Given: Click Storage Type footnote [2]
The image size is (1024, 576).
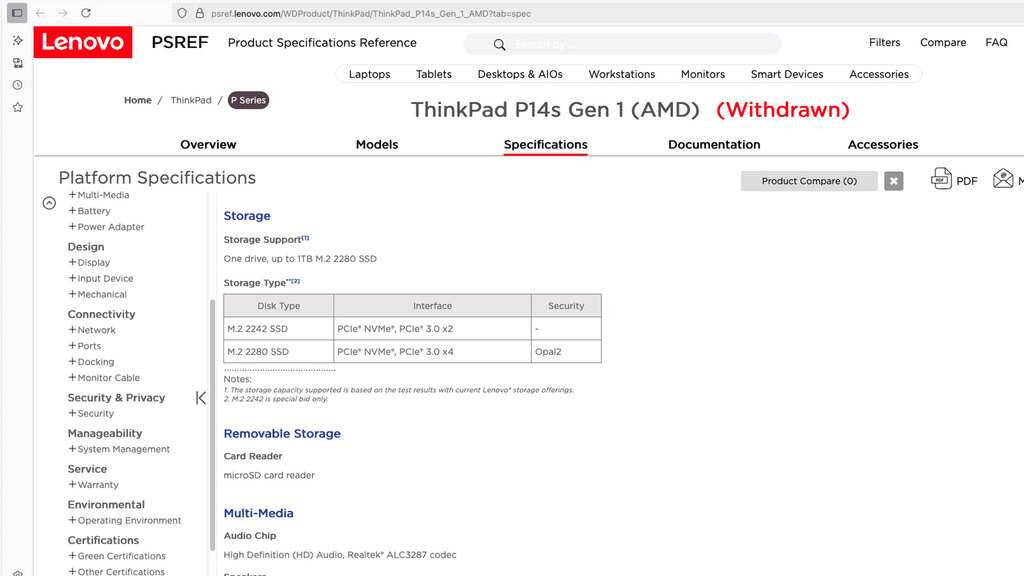Looking at the screenshot, I should (295, 281).
